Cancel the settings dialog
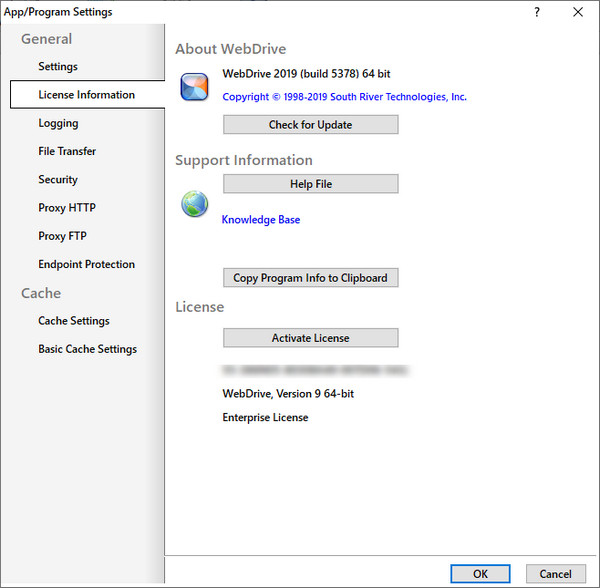This screenshot has width=600, height=588. (x=556, y=574)
